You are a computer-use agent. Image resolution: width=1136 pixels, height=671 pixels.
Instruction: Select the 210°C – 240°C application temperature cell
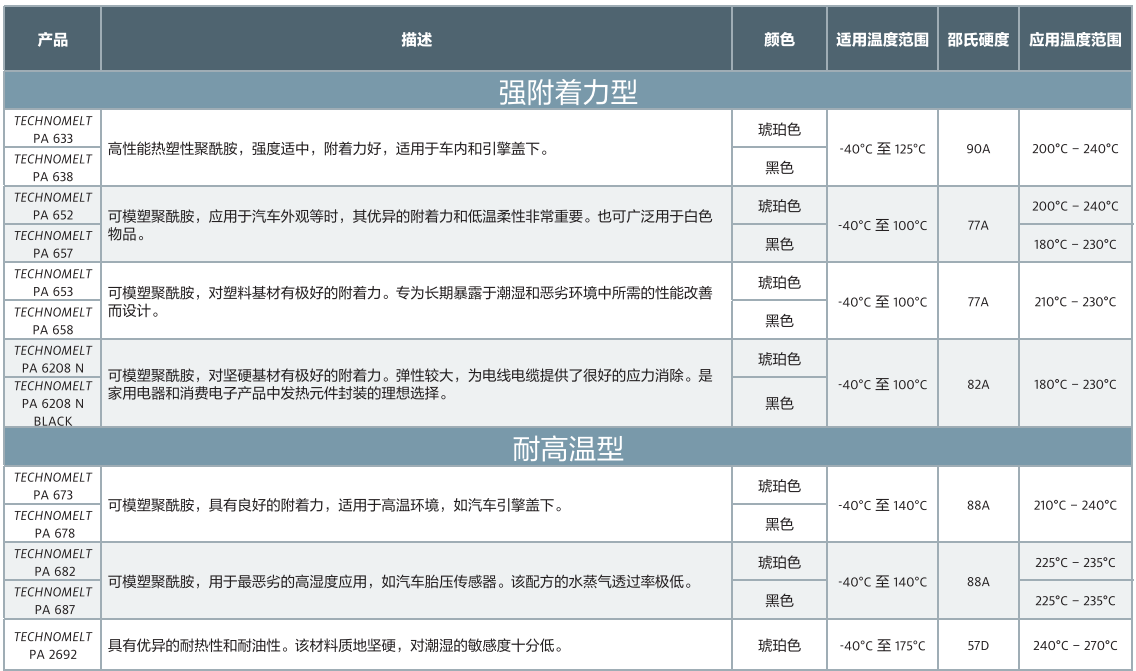(x=1075, y=505)
